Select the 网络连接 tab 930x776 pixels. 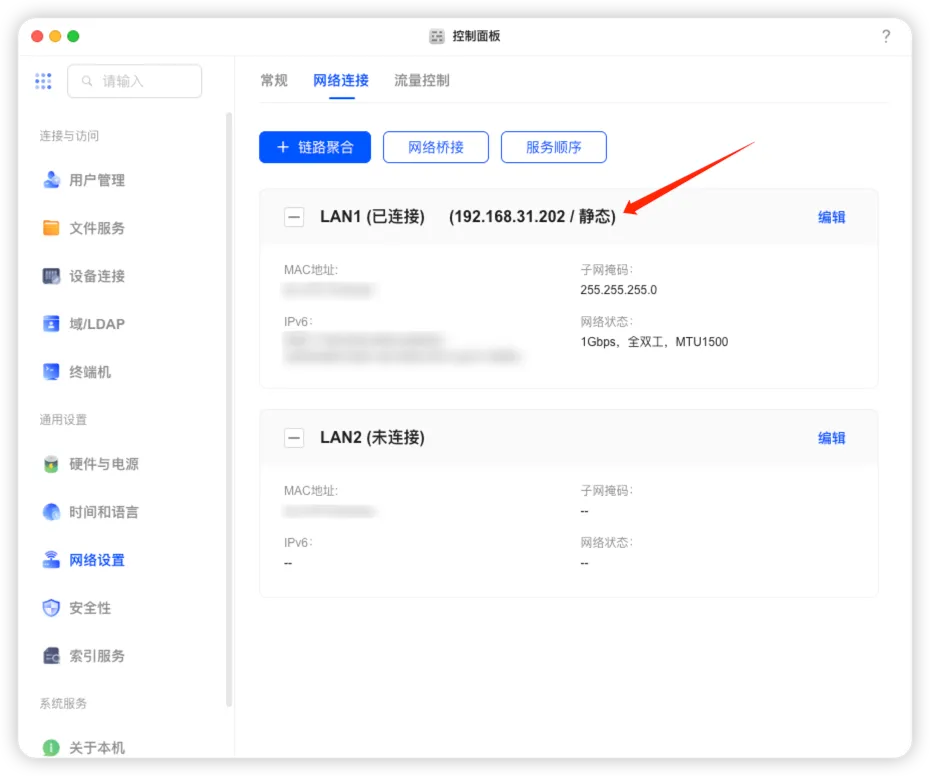(x=341, y=80)
